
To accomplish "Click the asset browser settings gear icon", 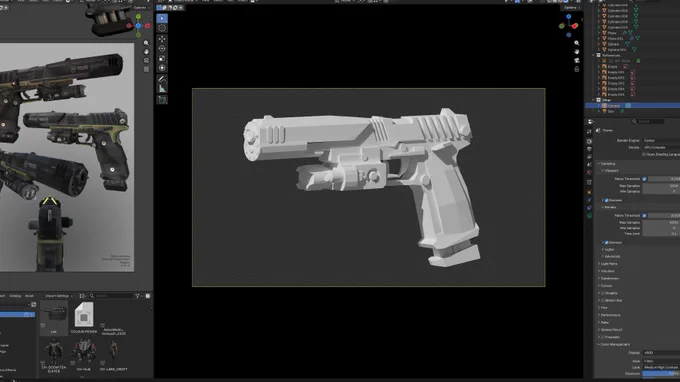I will point(148,296).
